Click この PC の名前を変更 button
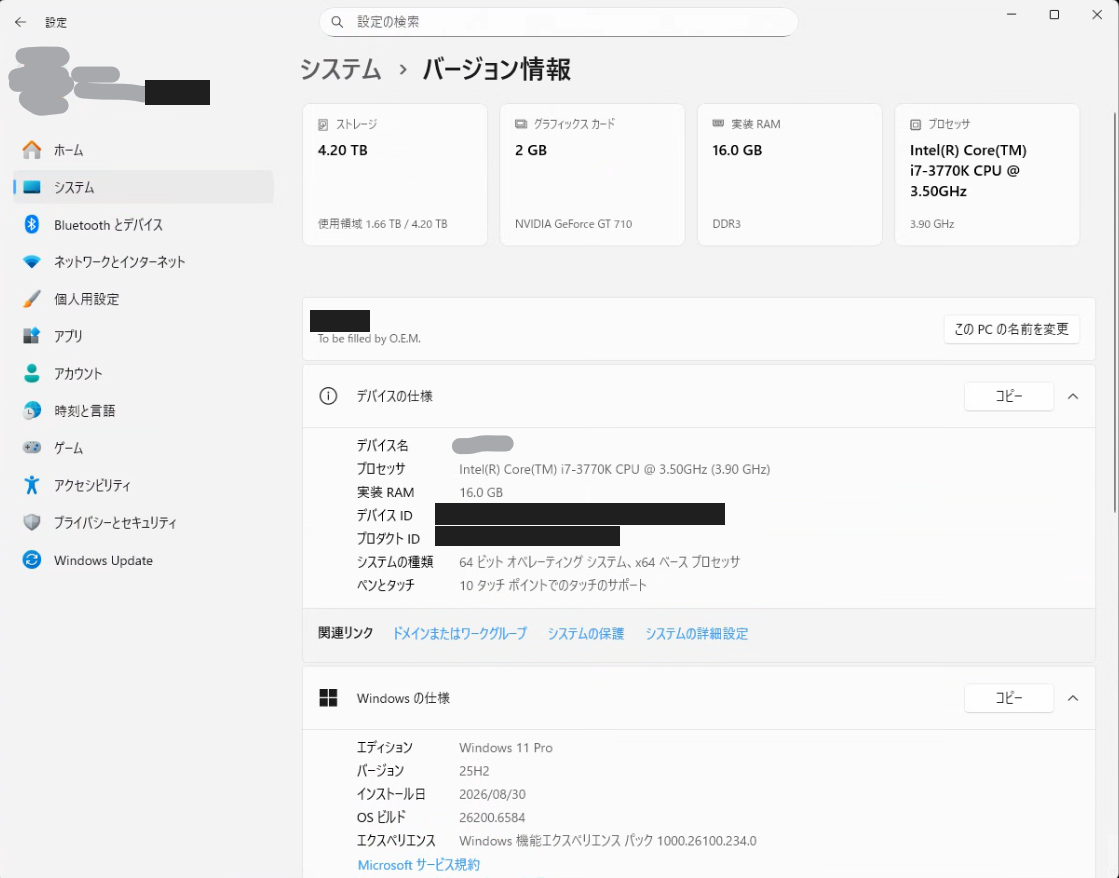The height and width of the screenshot is (878, 1119). pyautogui.click(x=1011, y=329)
